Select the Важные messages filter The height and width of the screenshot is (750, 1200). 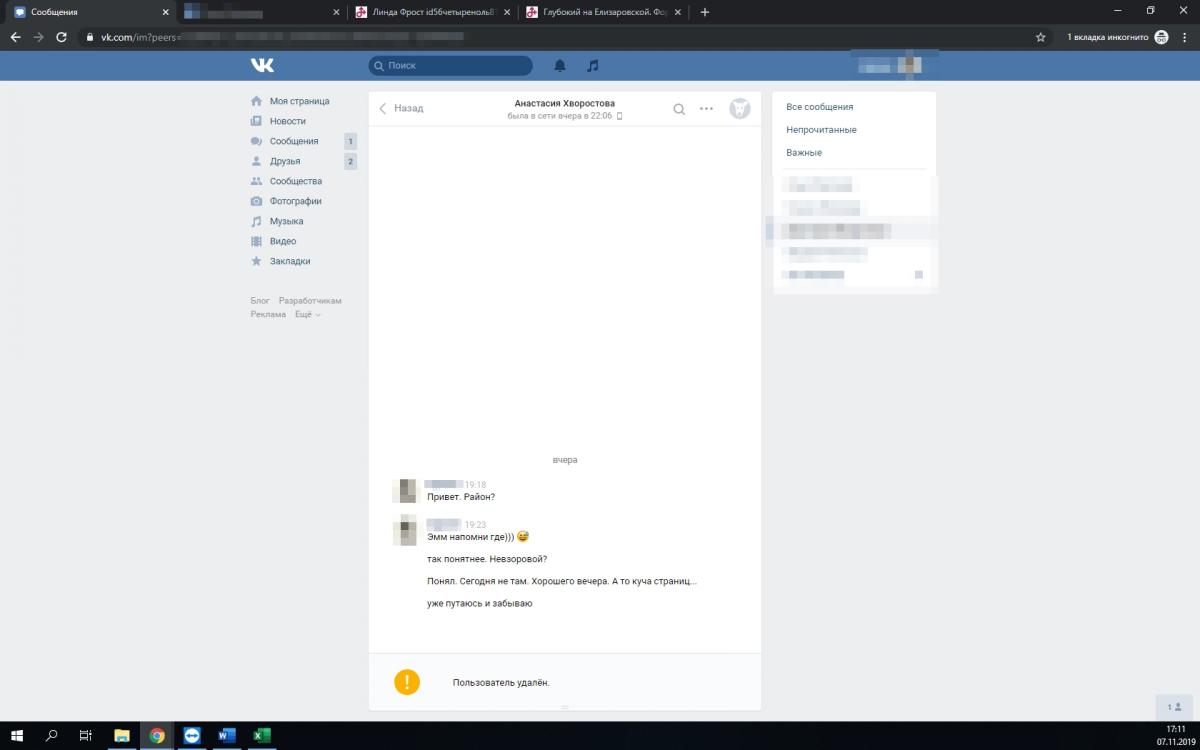coord(804,153)
